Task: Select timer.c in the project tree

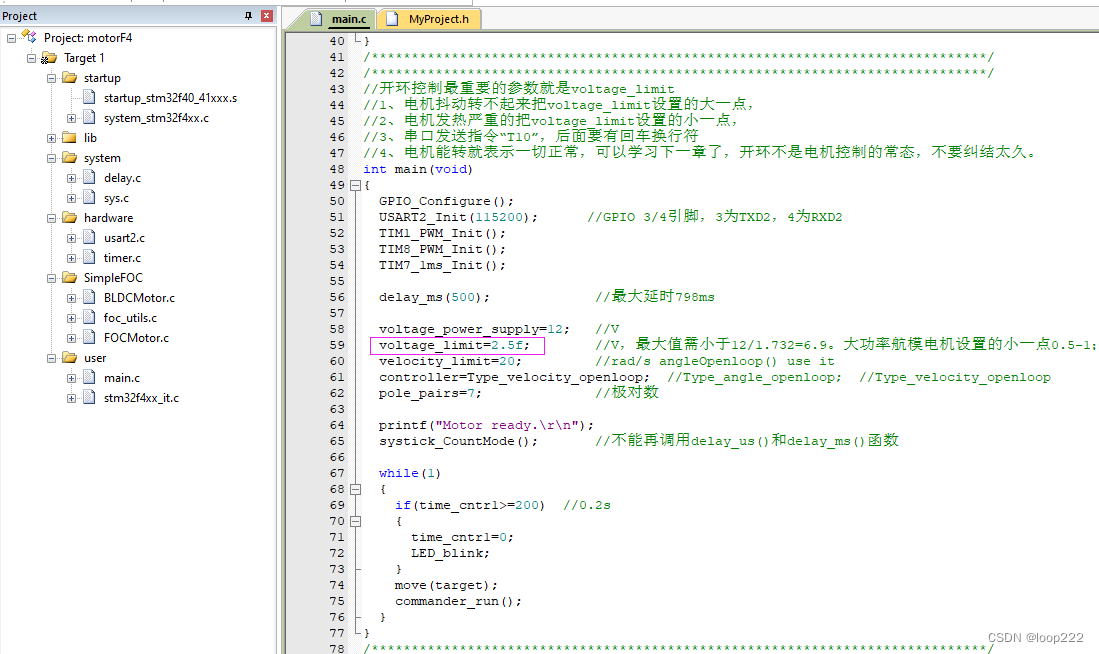Action: [x=122, y=258]
